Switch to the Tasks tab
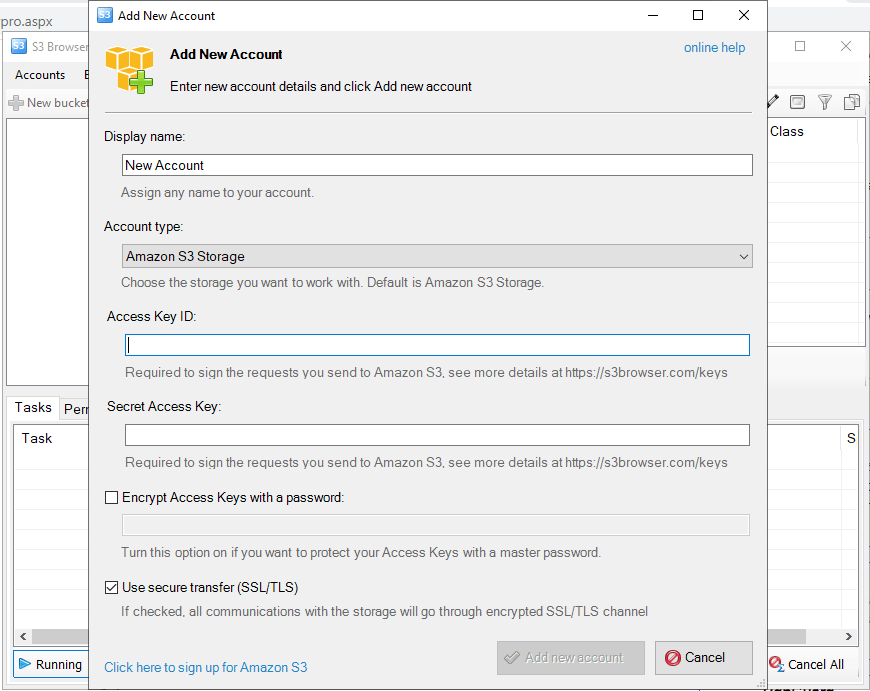The width and height of the screenshot is (870, 691). 33,407
